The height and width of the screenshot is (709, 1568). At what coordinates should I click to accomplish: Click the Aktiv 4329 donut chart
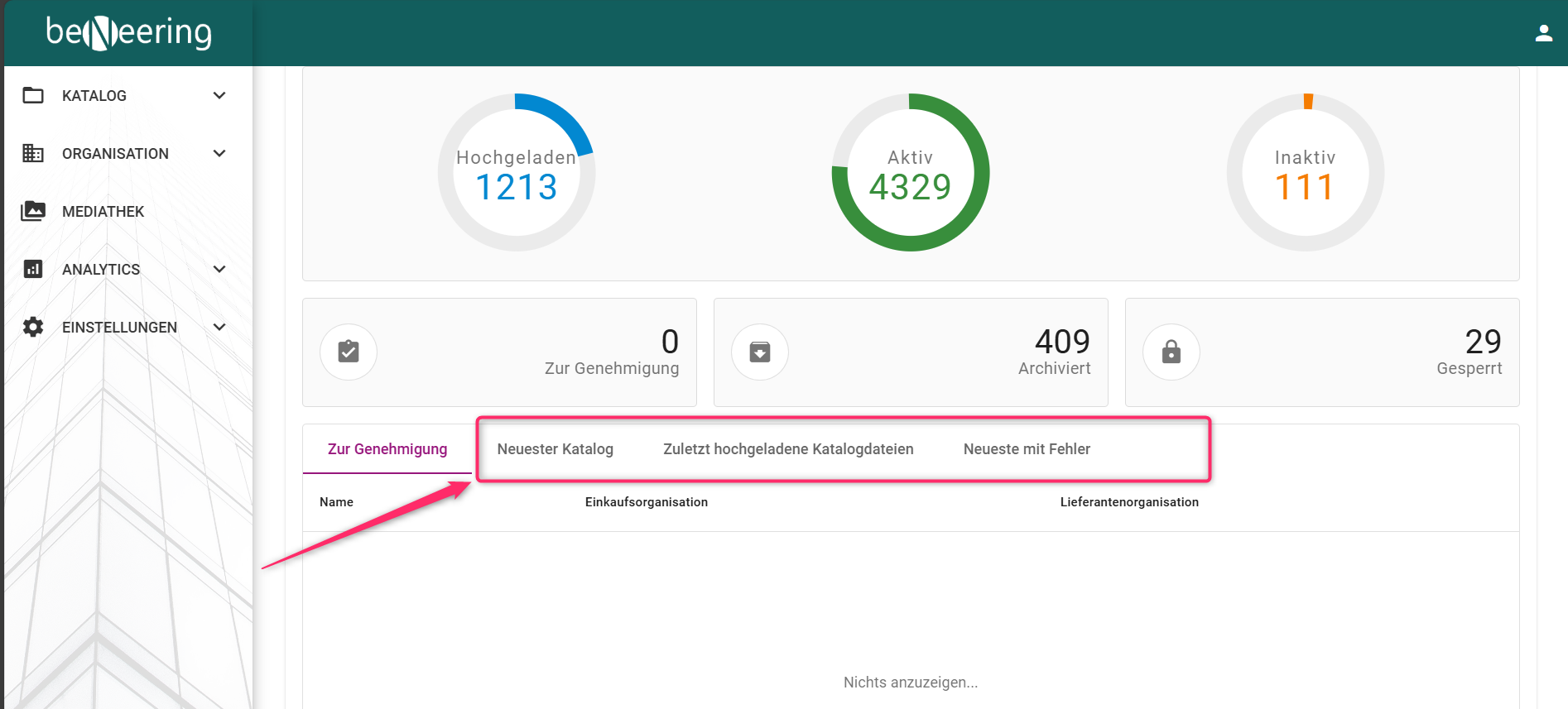(910, 173)
